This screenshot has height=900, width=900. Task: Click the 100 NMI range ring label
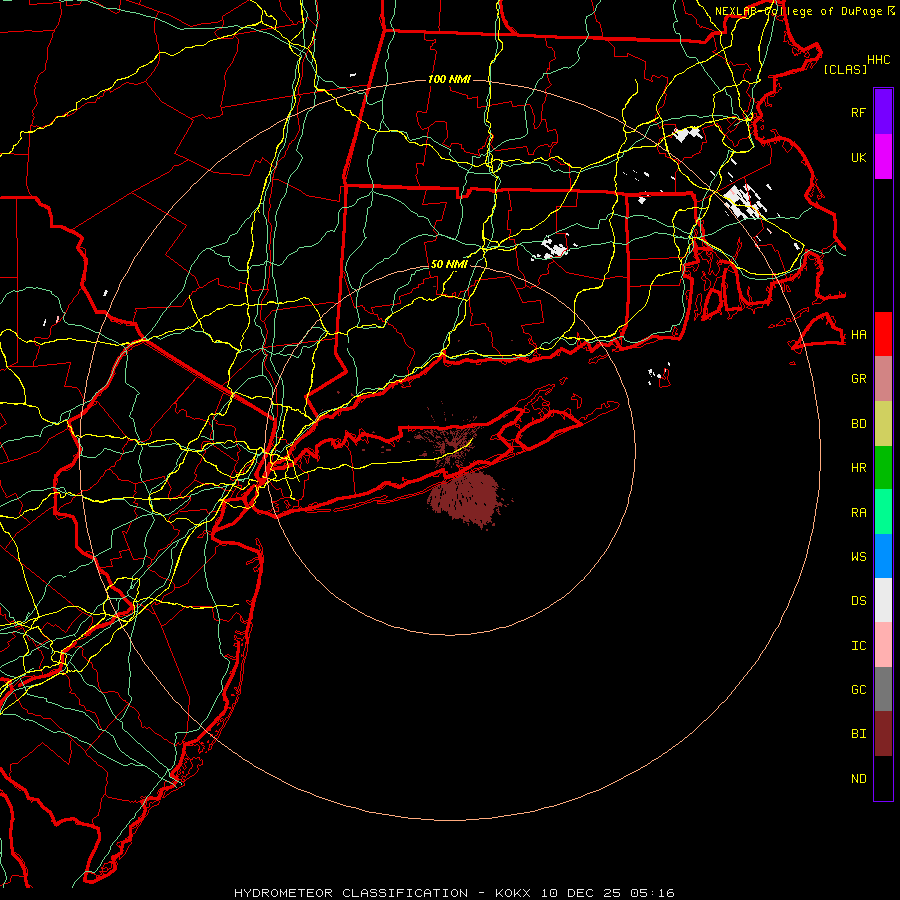449,79
